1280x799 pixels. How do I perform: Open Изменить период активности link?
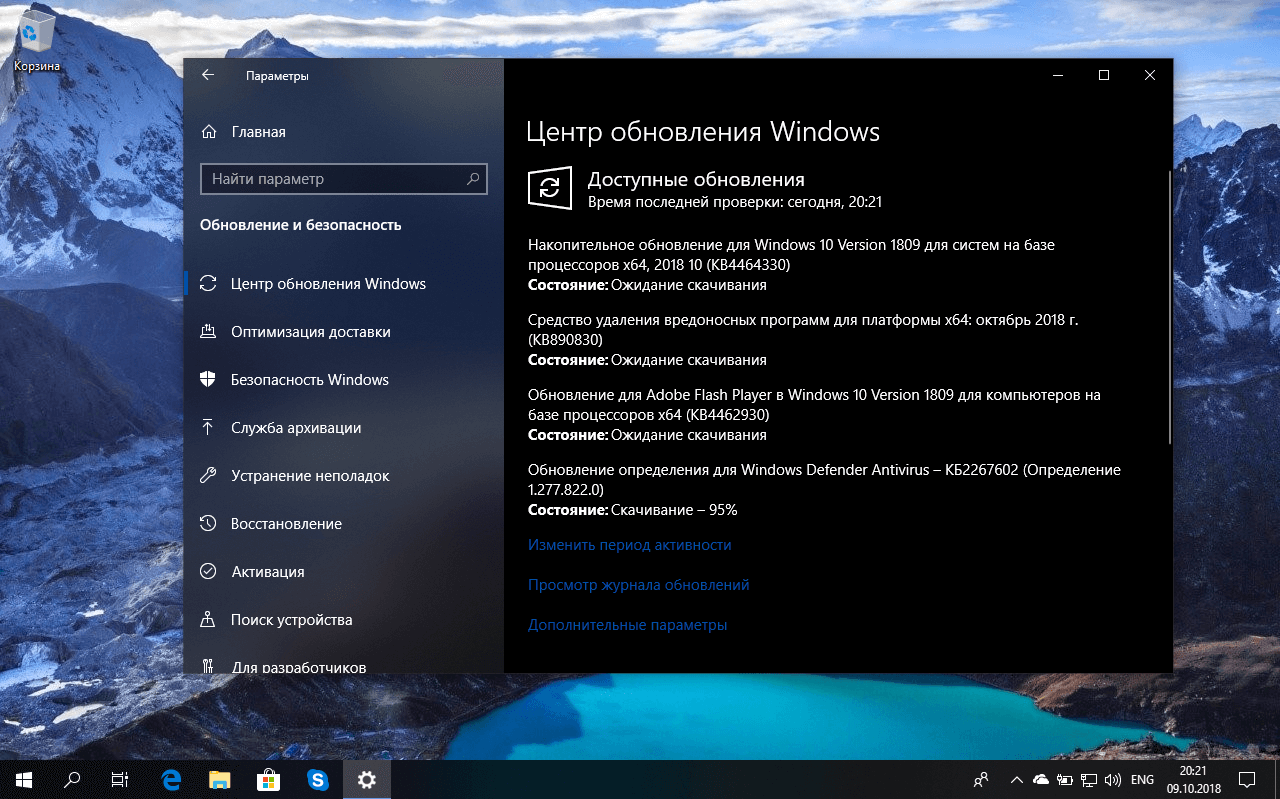click(629, 544)
